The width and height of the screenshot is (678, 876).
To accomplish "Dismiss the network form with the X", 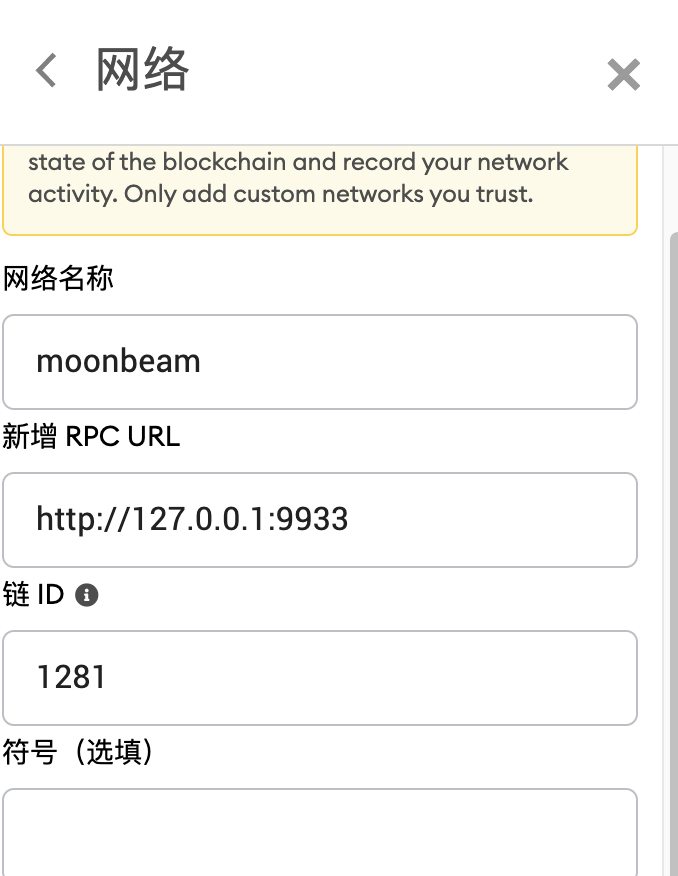I will (x=624, y=74).
